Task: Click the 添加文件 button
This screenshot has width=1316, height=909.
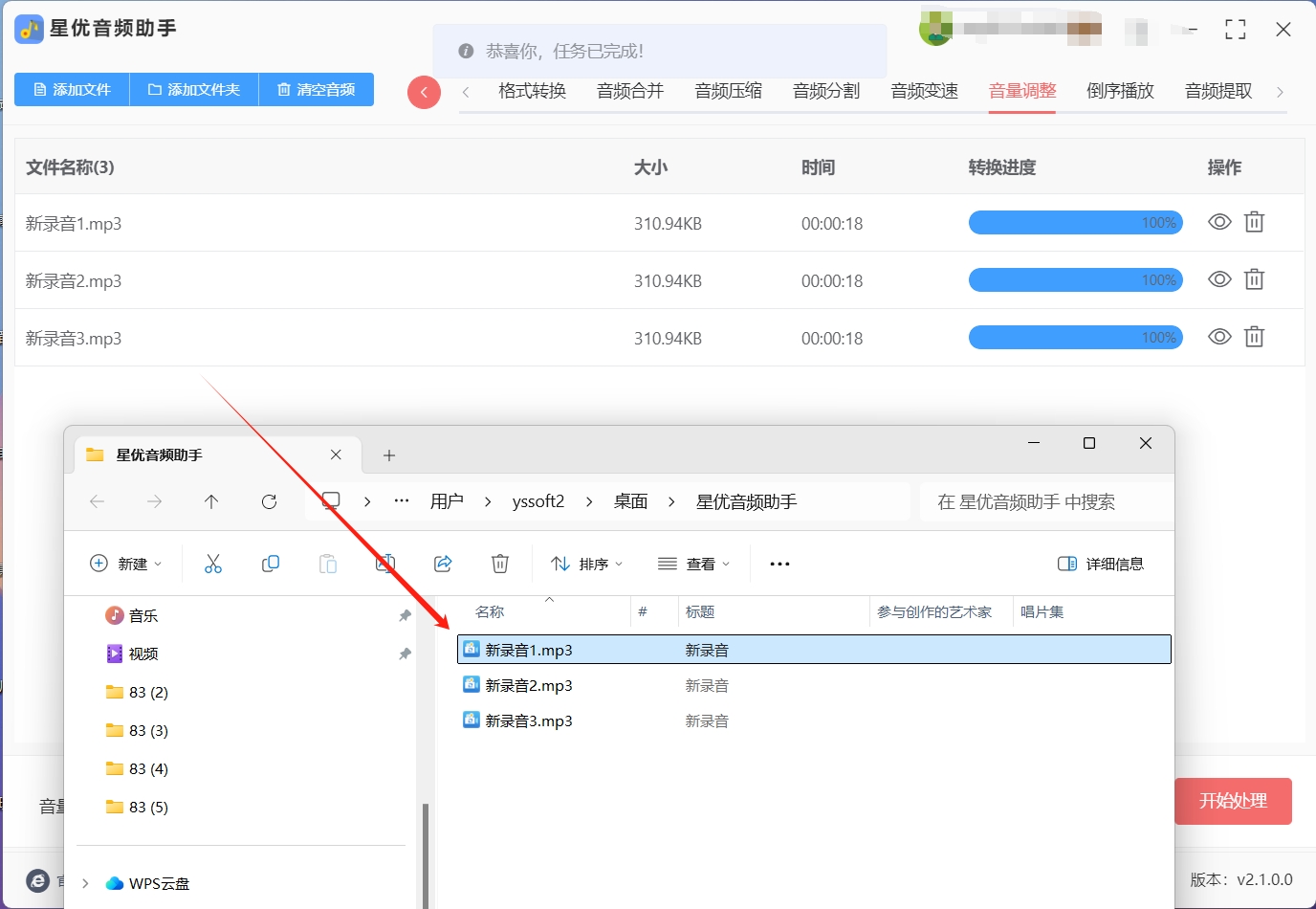Action: [72, 90]
